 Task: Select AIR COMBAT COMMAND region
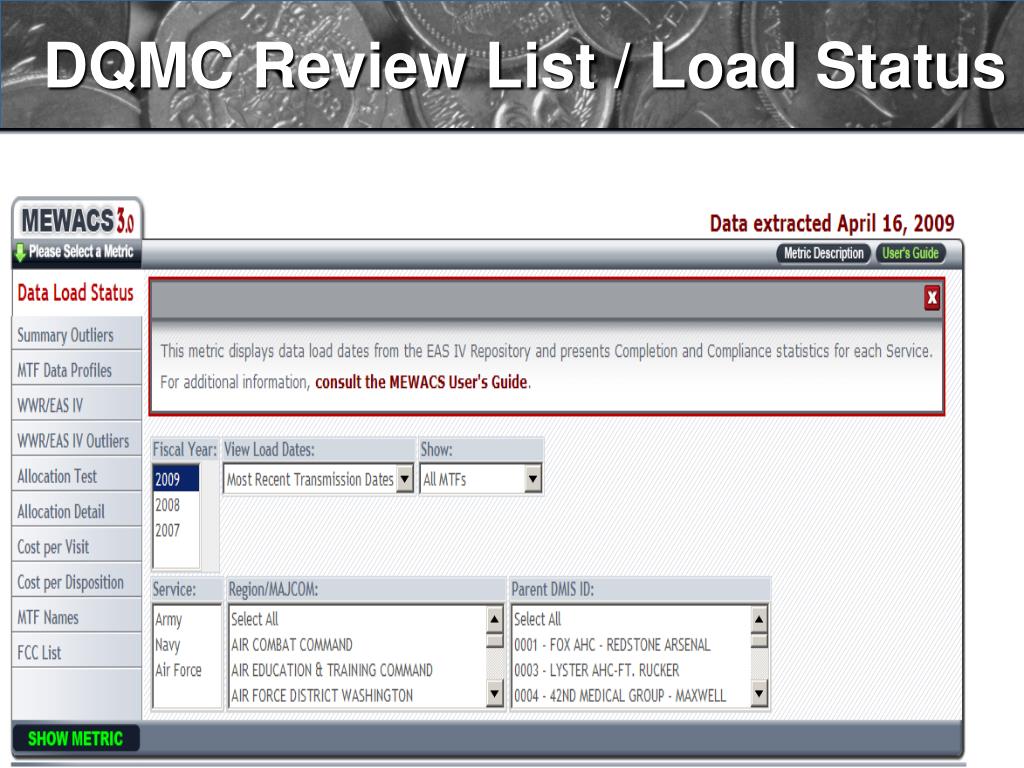click(x=358, y=645)
